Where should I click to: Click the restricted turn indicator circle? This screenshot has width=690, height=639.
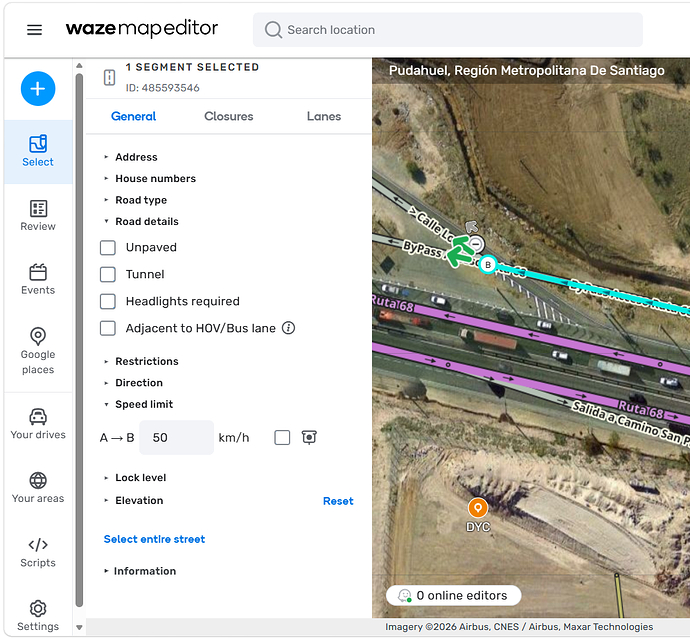coord(476,244)
